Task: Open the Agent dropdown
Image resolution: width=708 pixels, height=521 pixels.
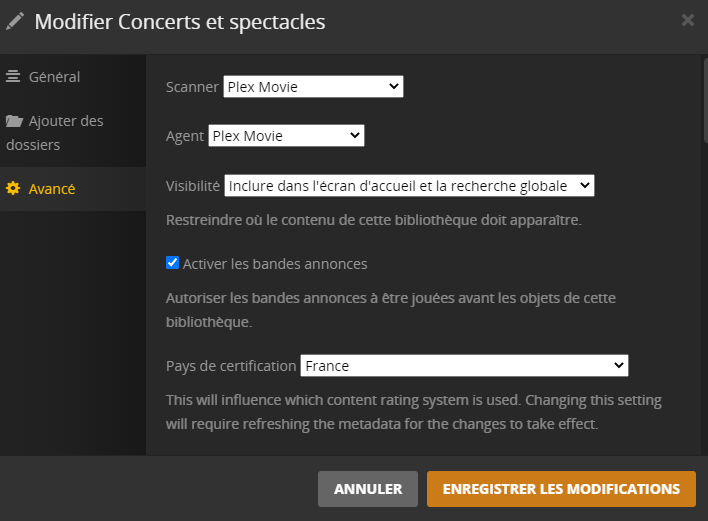Action: pyautogui.click(x=286, y=136)
